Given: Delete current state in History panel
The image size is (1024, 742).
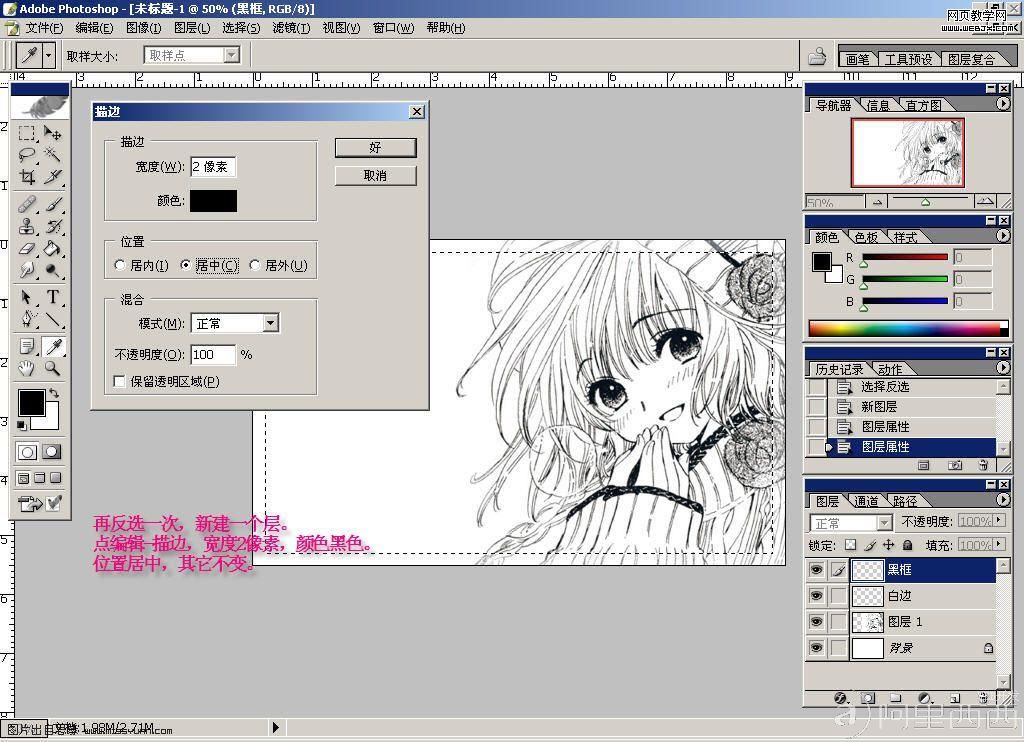Looking at the screenshot, I should [x=983, y=465].
